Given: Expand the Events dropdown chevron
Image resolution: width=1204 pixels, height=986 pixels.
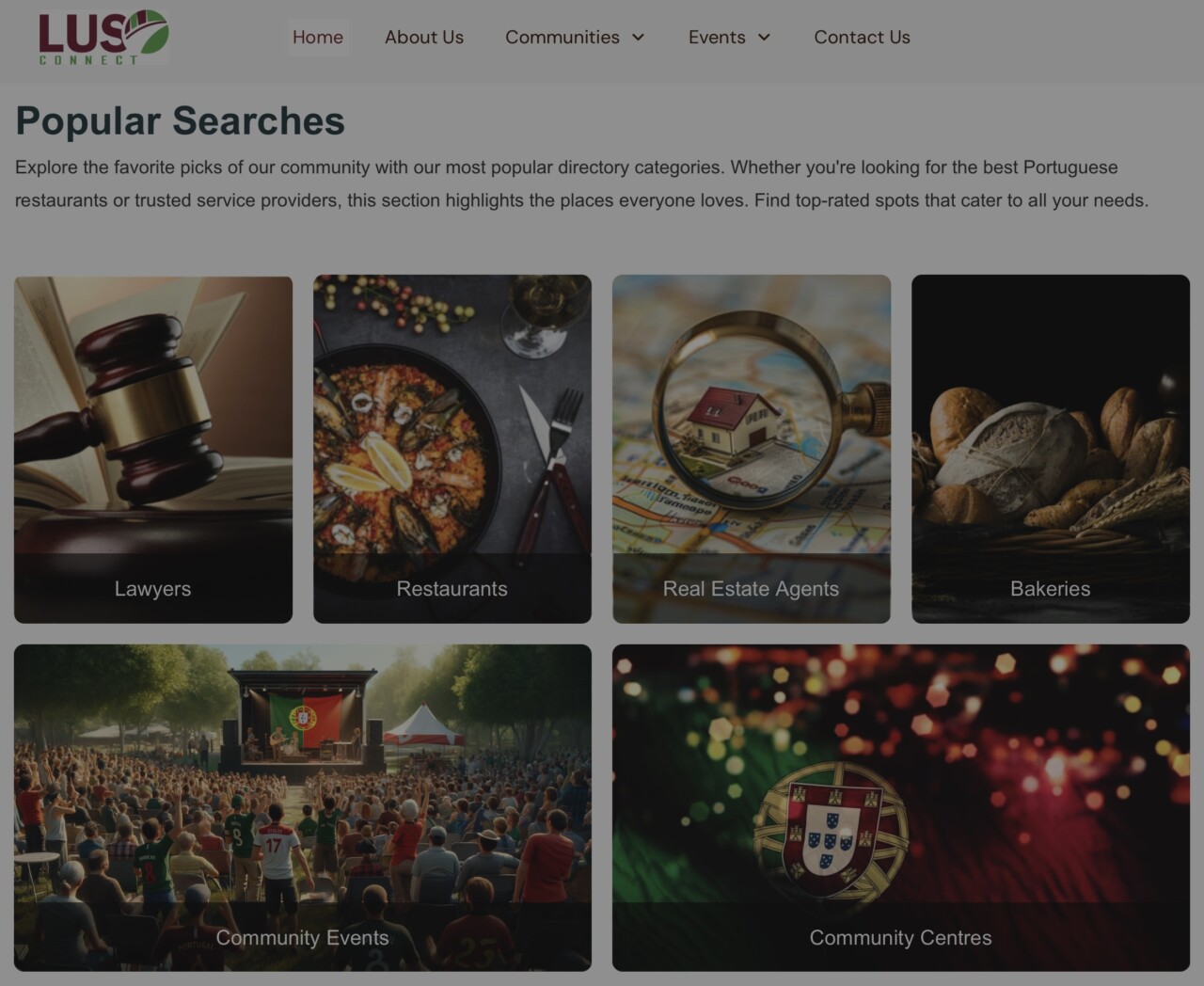Looking at the screenshot, I should pyautogui.click(x=765, y=38).
